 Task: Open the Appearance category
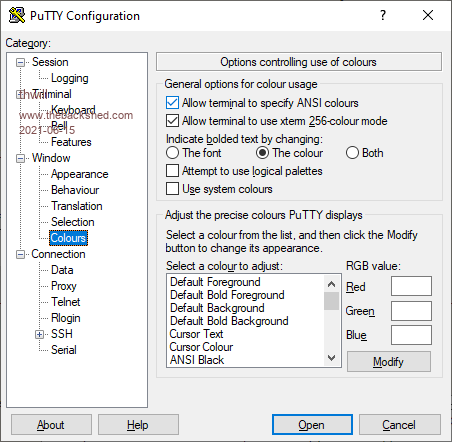pyautogui.click(x=79, y=174)
